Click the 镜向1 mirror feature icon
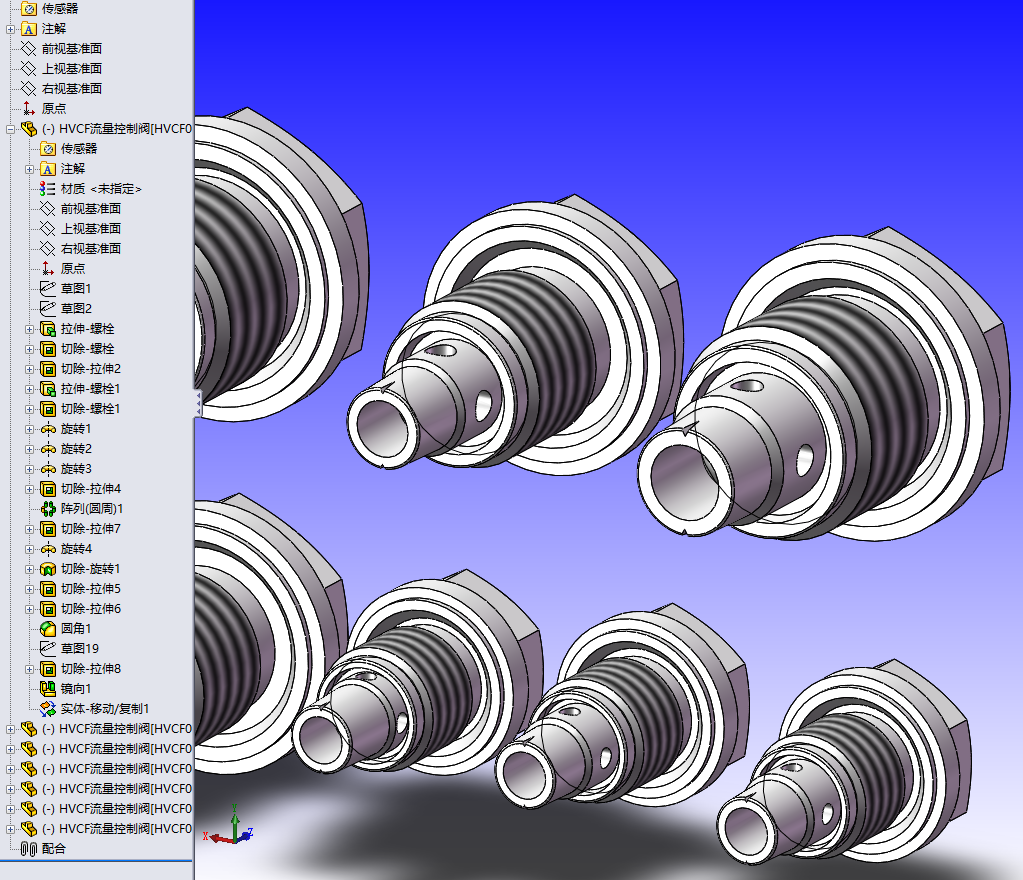Image resolution: width=1023 pixels, height=880 pixels. pos(48,689)
